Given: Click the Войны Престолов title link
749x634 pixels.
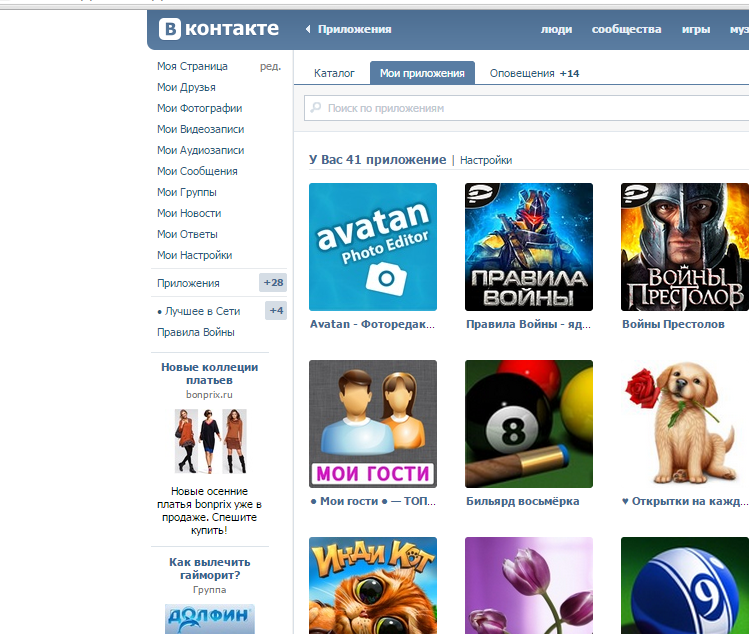Looking at the screenshot, I should pyautogui.click(x=673, y=324).
